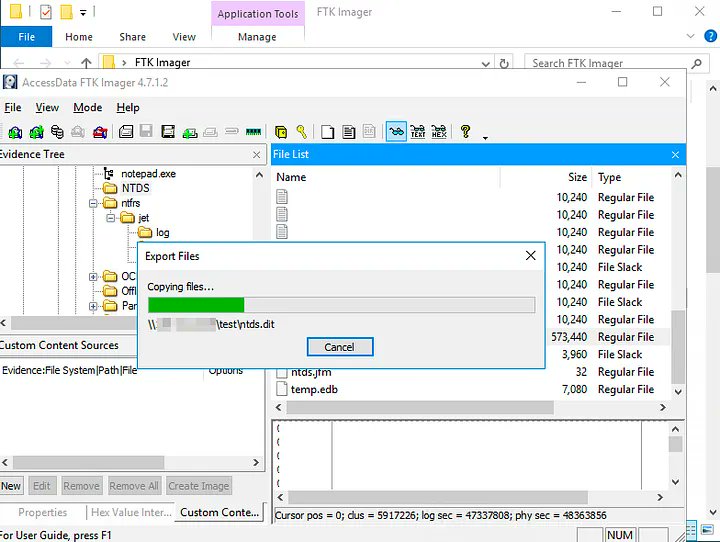This screenshot has width=720, height=542.
Task: Click the Obtain Protected Files icon
Action: (x=281, y=132)
